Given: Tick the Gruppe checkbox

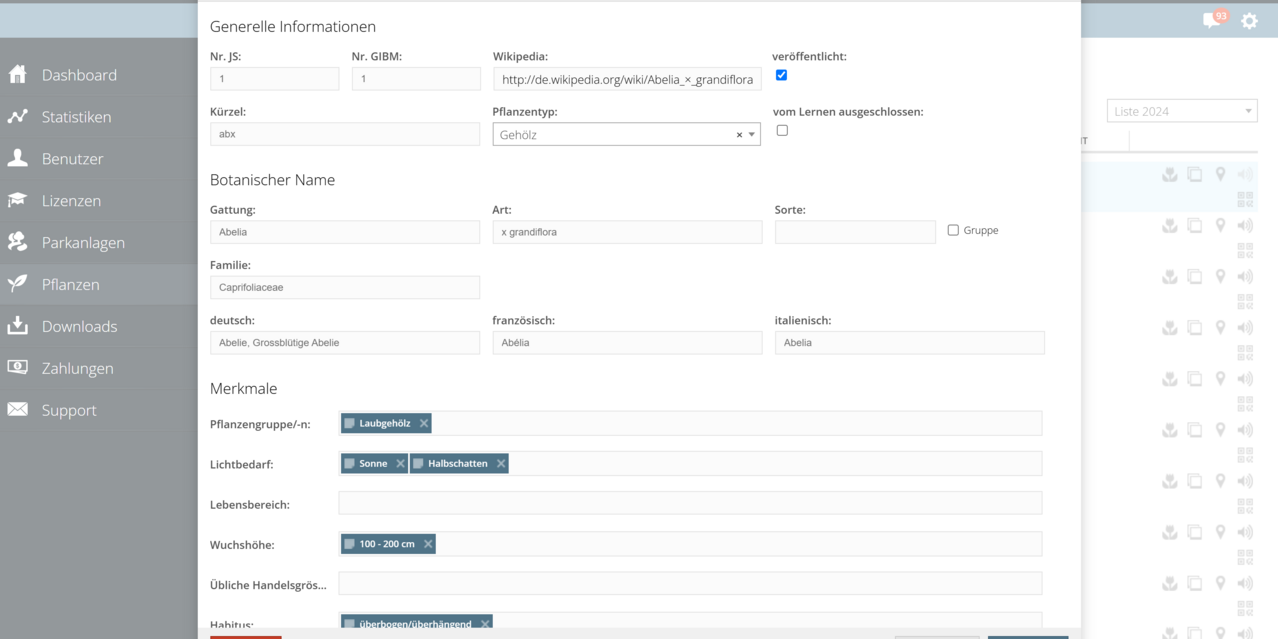Looking at the screenshot, I should pos(953,230).
